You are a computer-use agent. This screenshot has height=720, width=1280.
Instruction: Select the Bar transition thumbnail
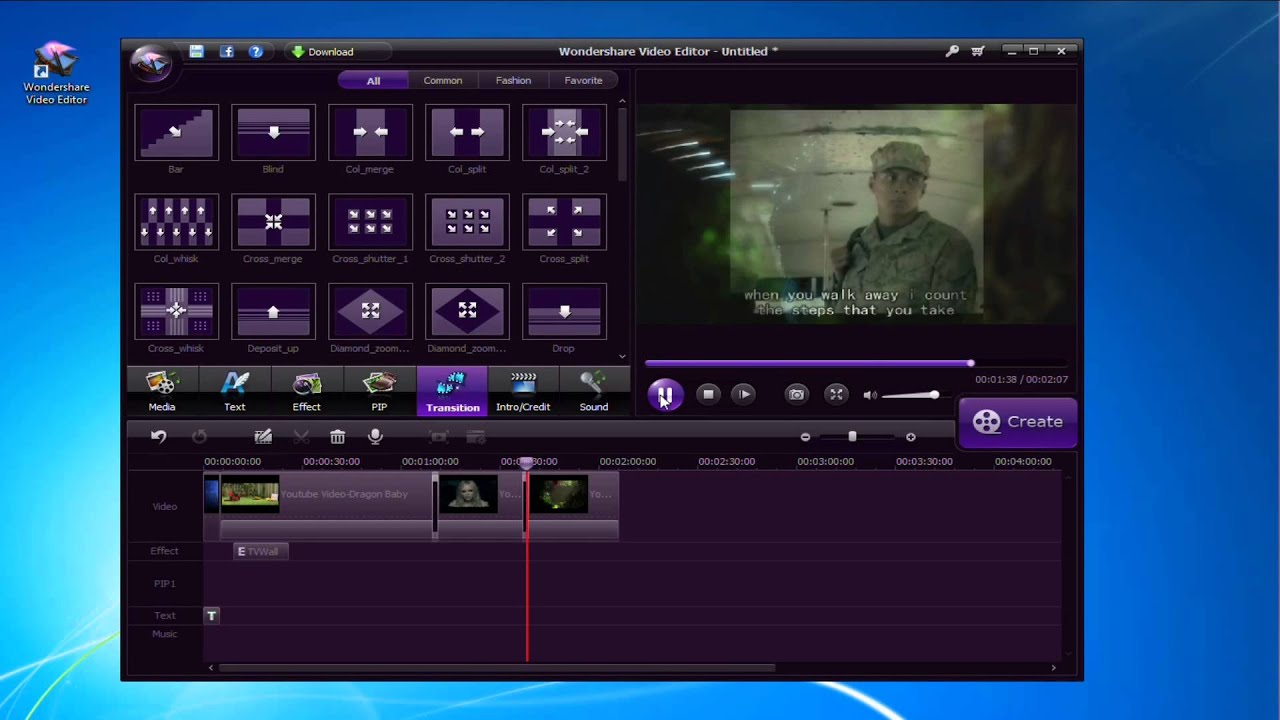tap(176, 132)
